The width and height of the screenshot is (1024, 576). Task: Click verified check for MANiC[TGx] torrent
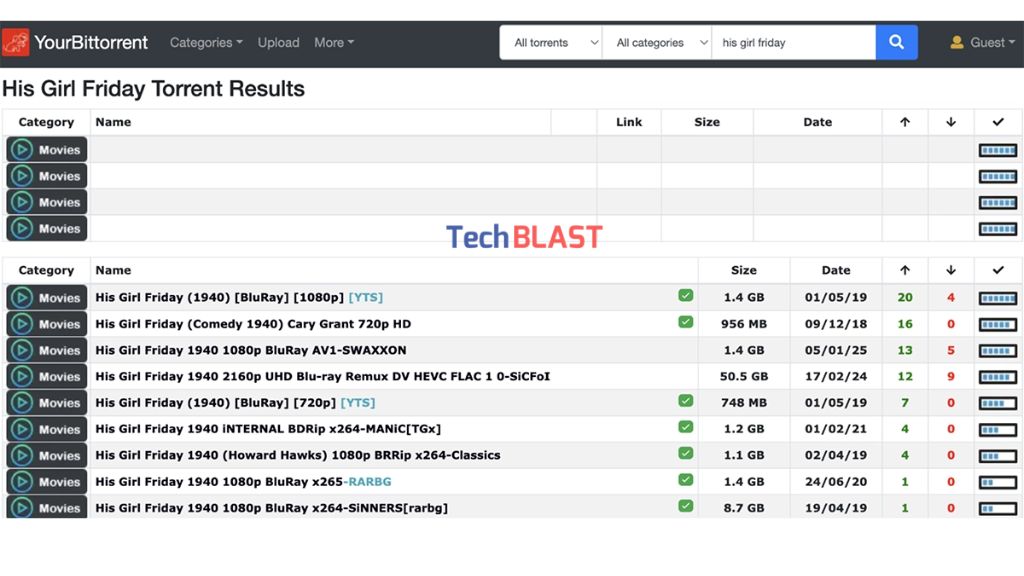[x=685, y=427]
